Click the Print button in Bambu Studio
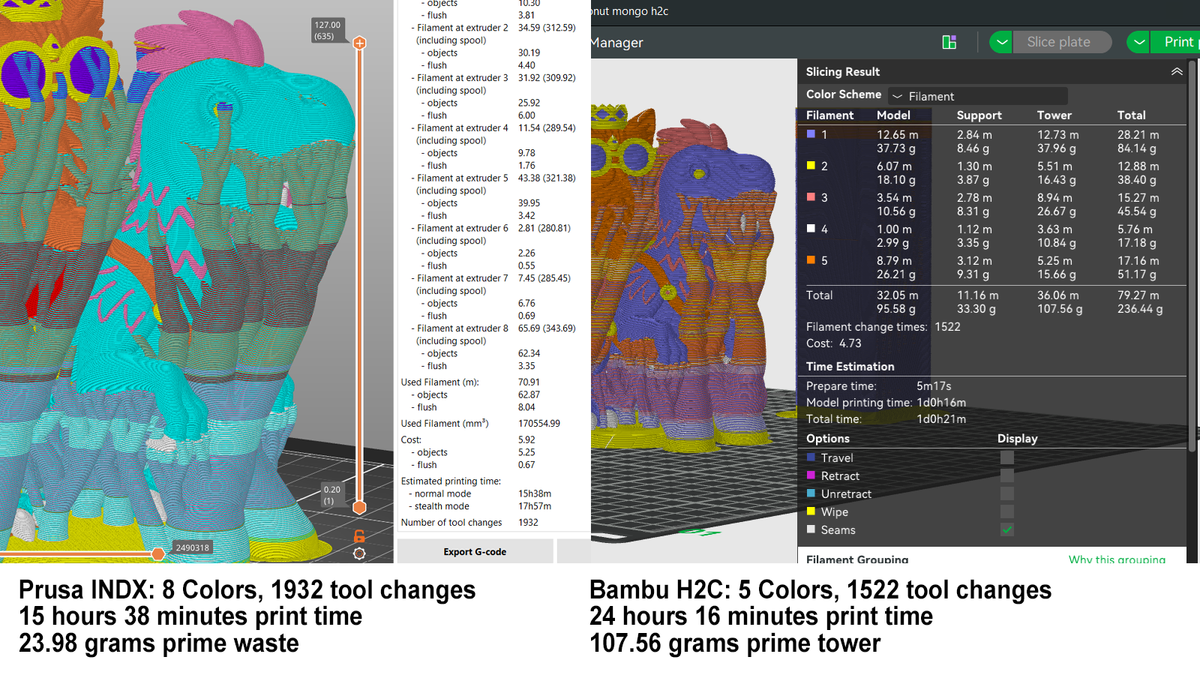The height and width of the screenshot is (675, 1200). click(x=1178, y=42)
